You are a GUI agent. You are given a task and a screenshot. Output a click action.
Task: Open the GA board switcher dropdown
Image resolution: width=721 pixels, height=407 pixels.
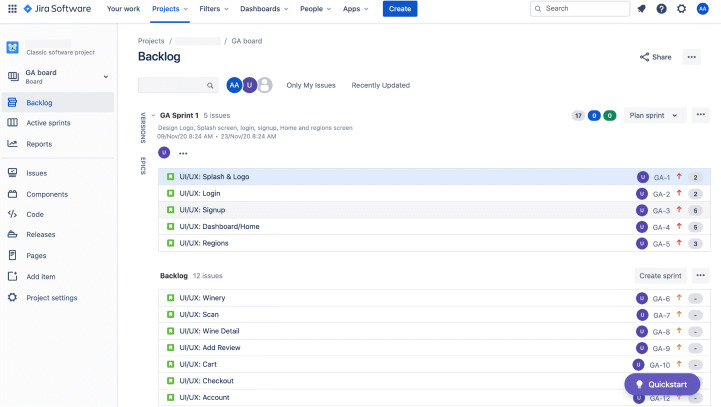pyautogui.click(x=106, y=77)
